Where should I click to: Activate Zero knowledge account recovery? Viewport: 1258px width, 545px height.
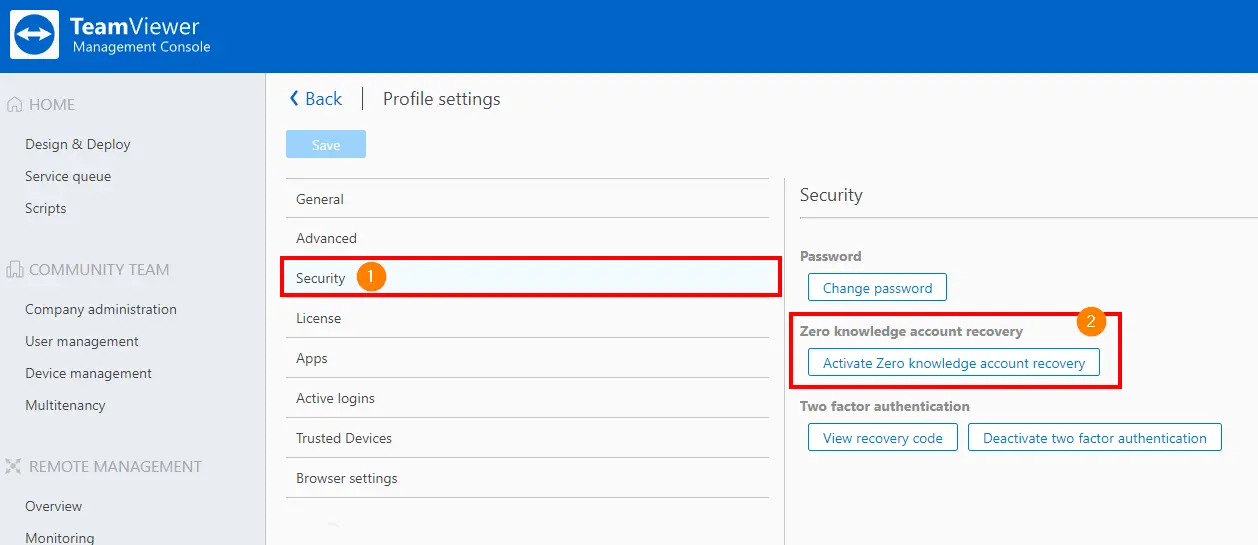954,362
